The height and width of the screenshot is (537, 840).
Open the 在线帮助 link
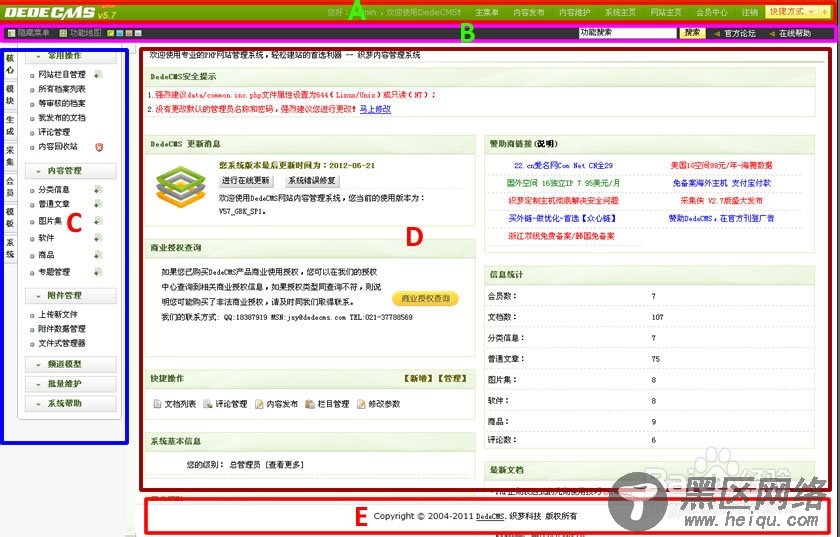(794, 33)
